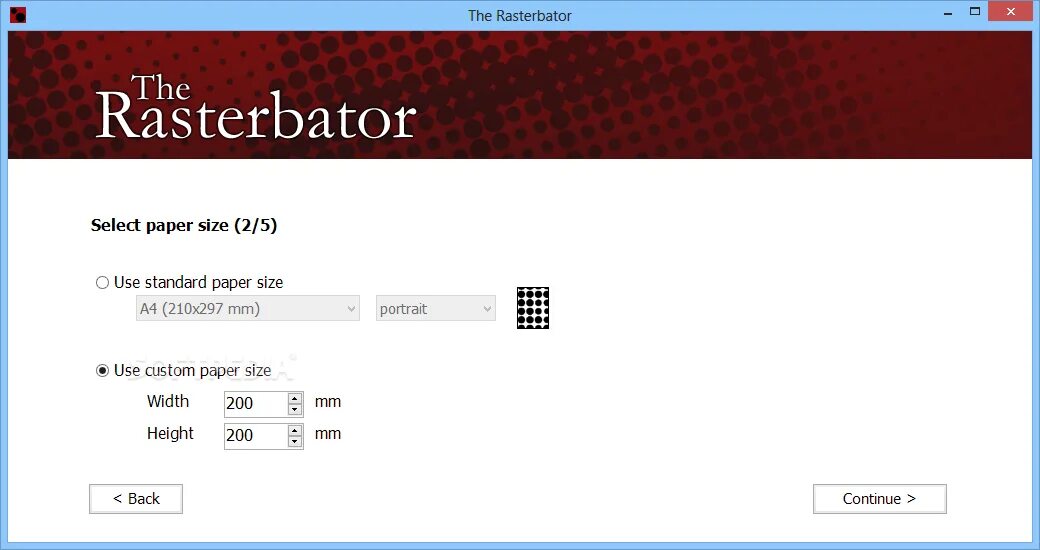Click the 'Select paper size (2/5)' heading

[x=184, y=226]
